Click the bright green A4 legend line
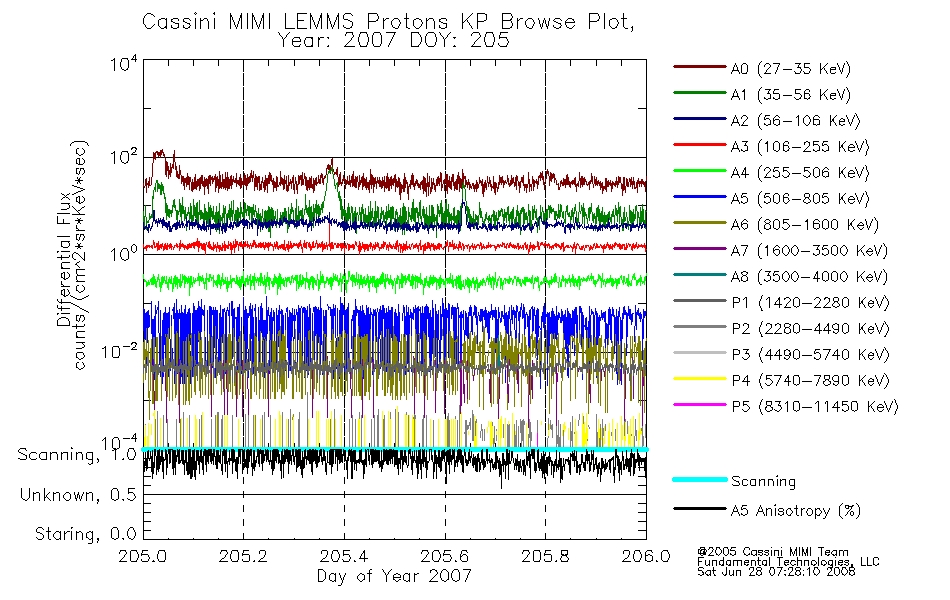The width and height of the screenshot is (950, 600). [700, 171]
